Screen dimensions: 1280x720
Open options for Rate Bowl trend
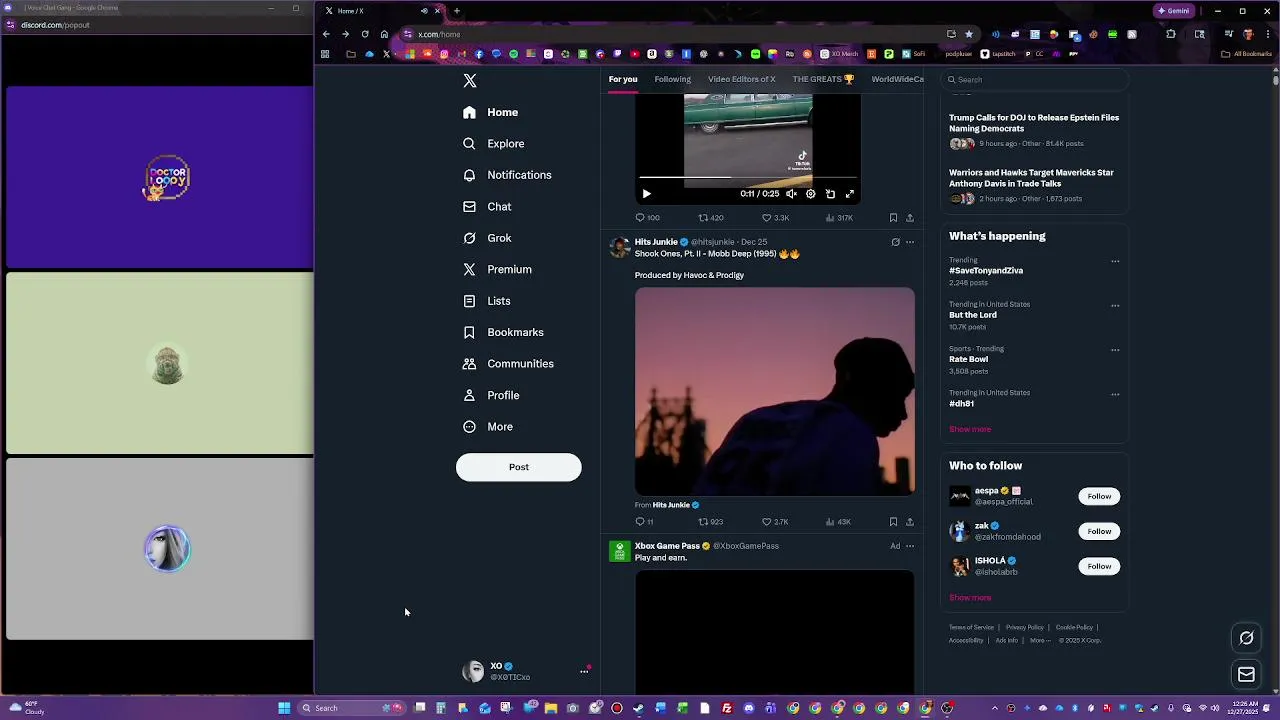1115,350
